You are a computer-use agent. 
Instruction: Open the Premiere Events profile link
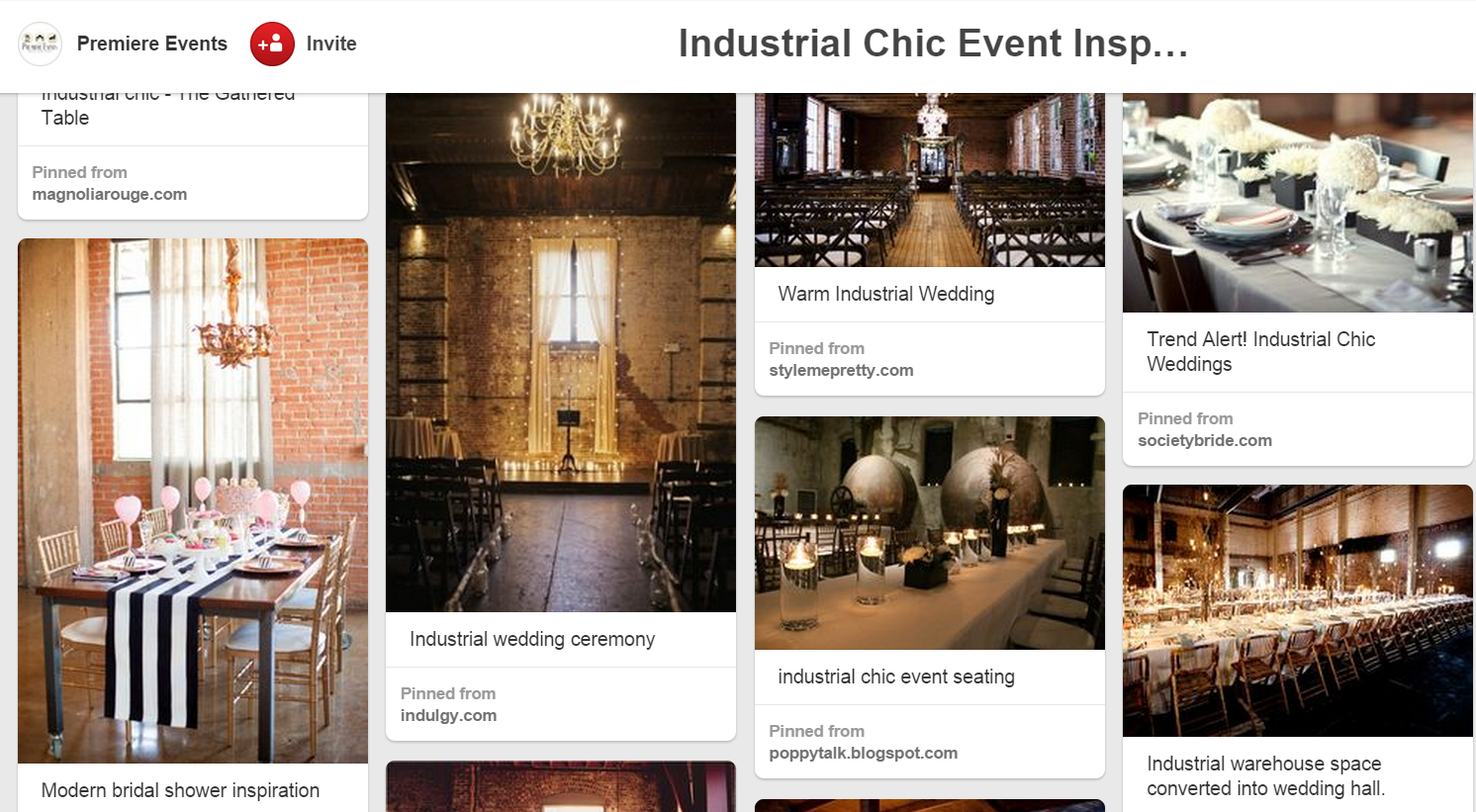tap(151, 44)
